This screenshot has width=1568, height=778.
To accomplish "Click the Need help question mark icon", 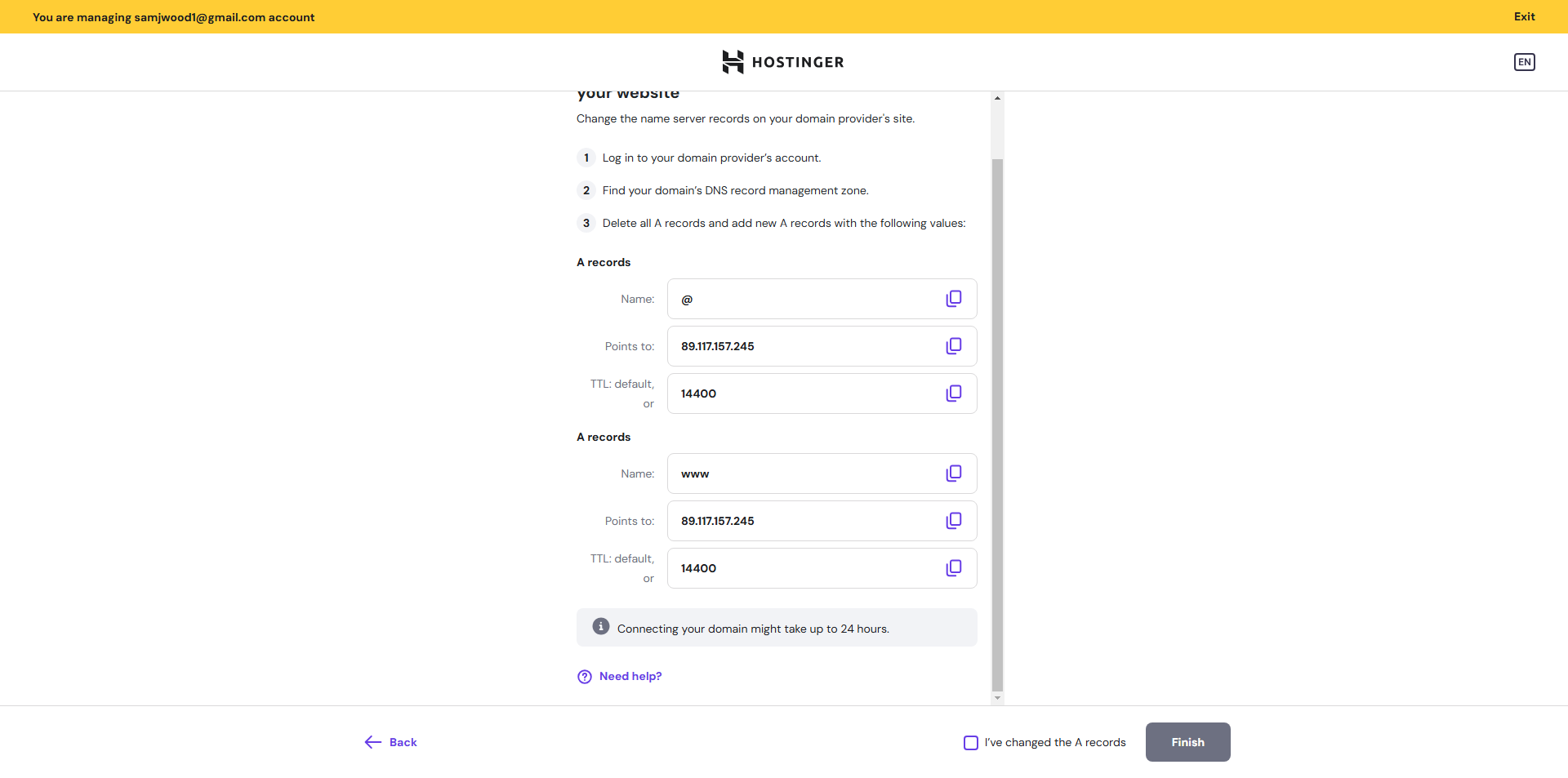I will point(585,677).
